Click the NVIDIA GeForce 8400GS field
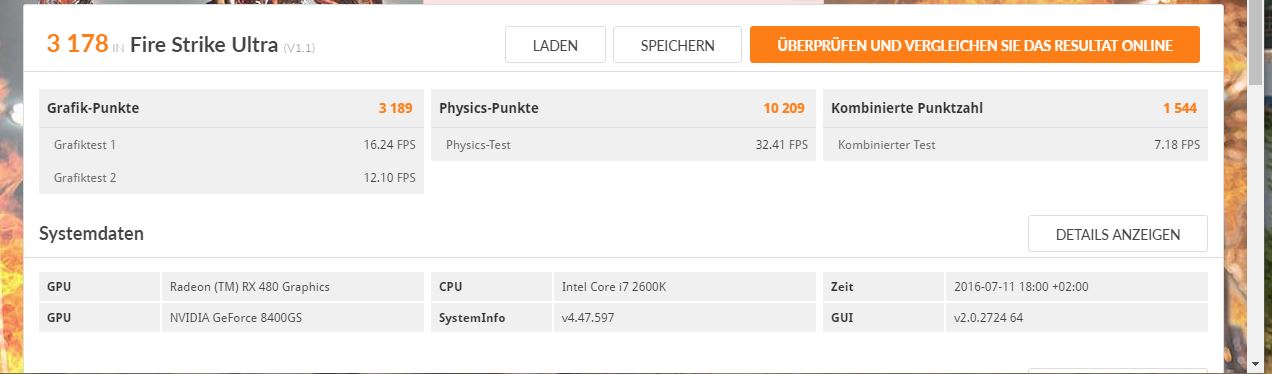Viewport: 1272px width, 374px height. tap(292, 318)
